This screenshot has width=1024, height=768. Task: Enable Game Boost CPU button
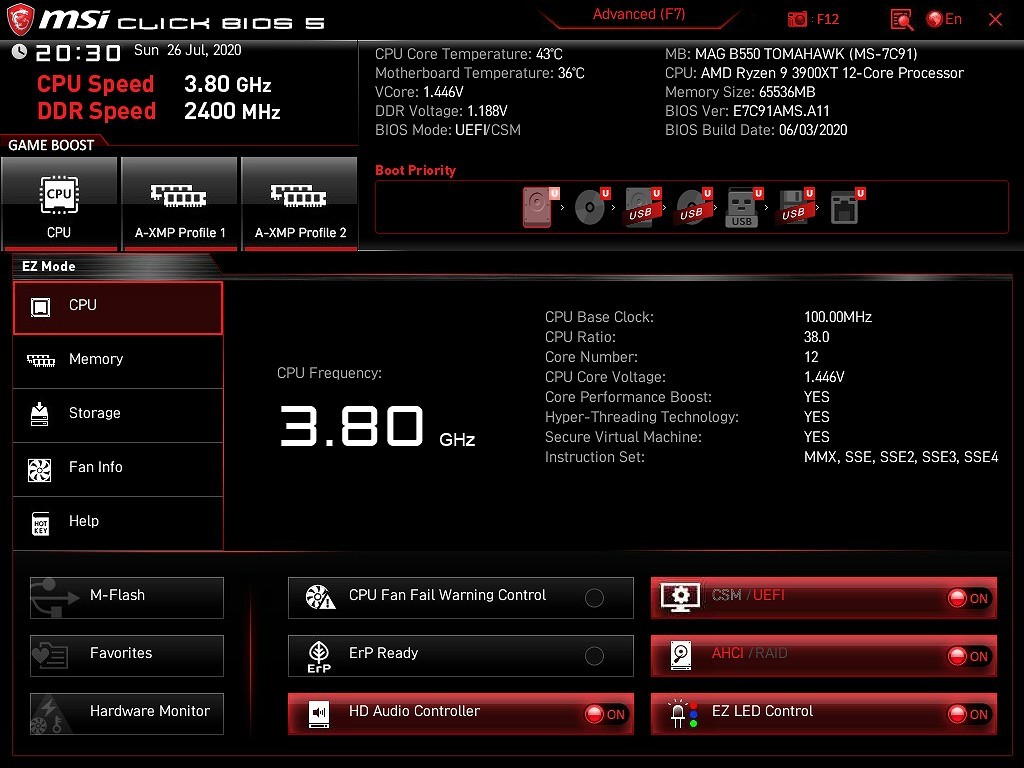(x=59, y=204)
